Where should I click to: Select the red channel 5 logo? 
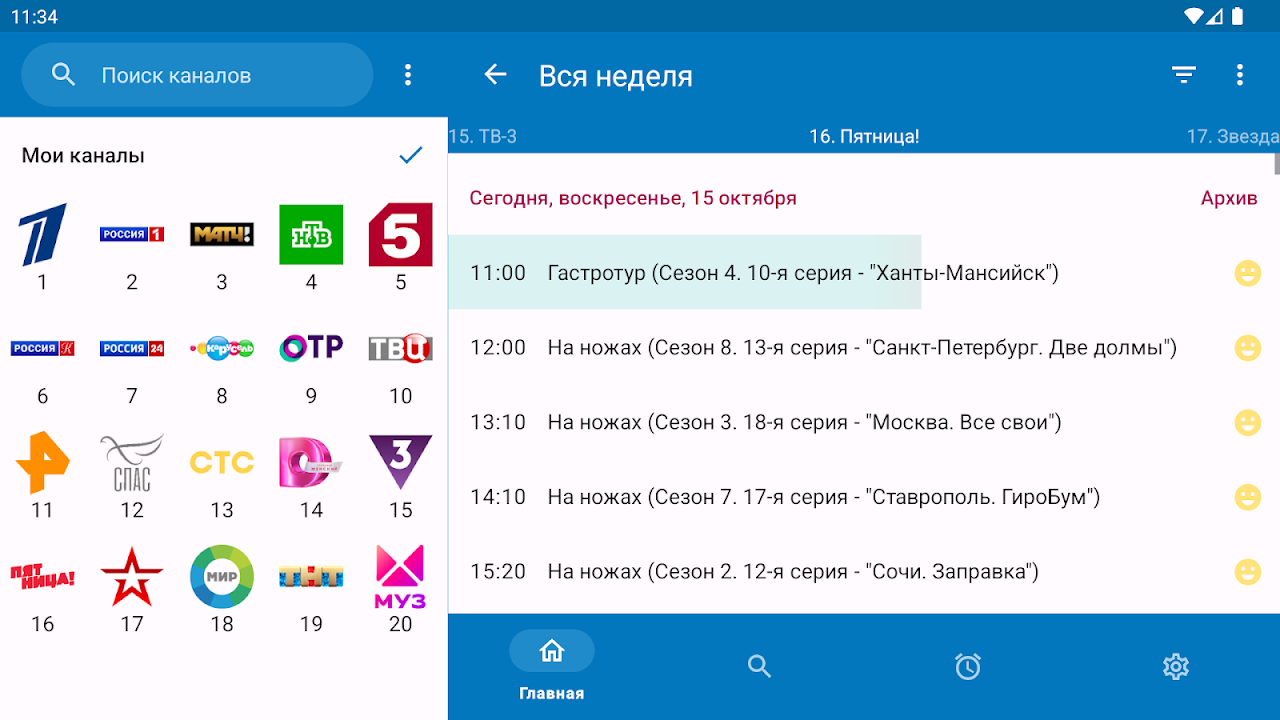click(401, 235)
